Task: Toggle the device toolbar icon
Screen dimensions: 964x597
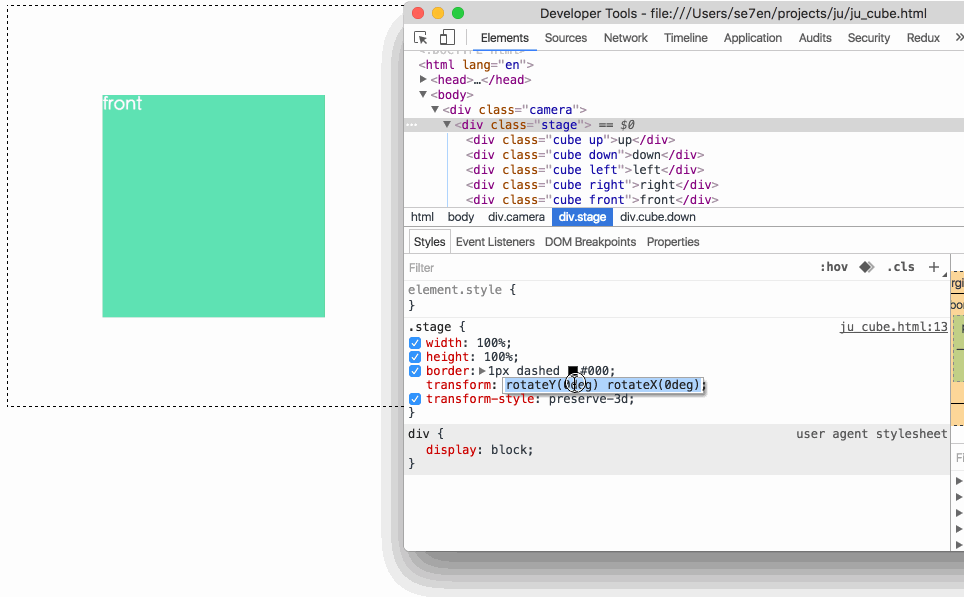Action: pyautogui.click(x=446, y=35)
